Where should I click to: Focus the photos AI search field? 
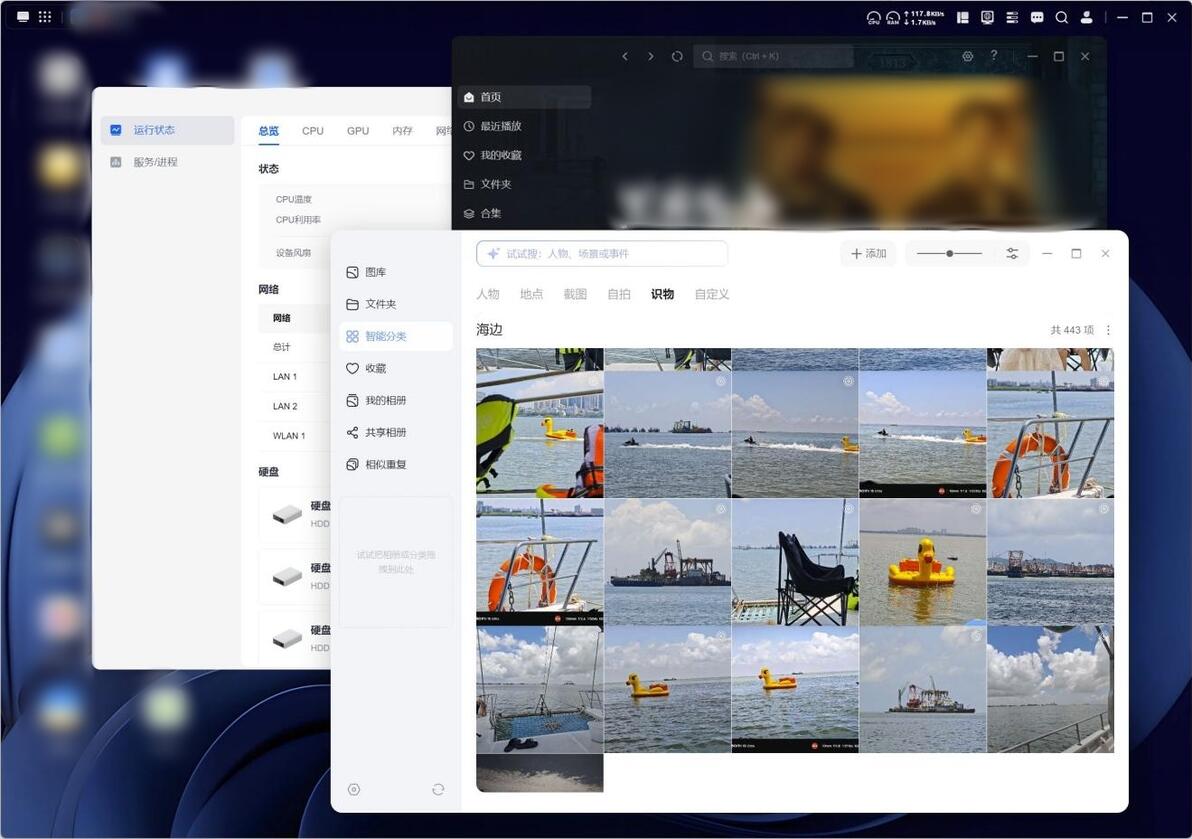(602, 254)
